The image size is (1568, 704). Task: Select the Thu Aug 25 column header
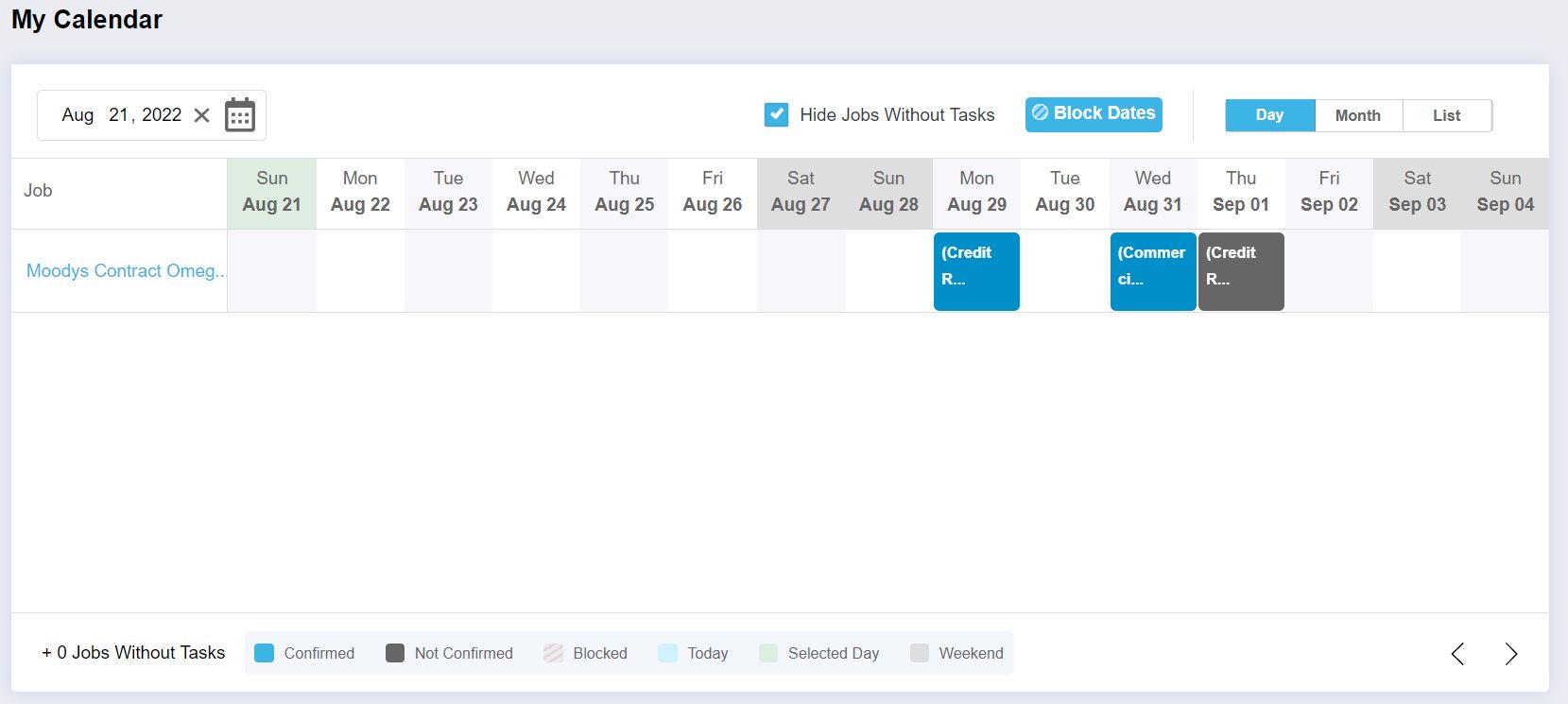625,192
